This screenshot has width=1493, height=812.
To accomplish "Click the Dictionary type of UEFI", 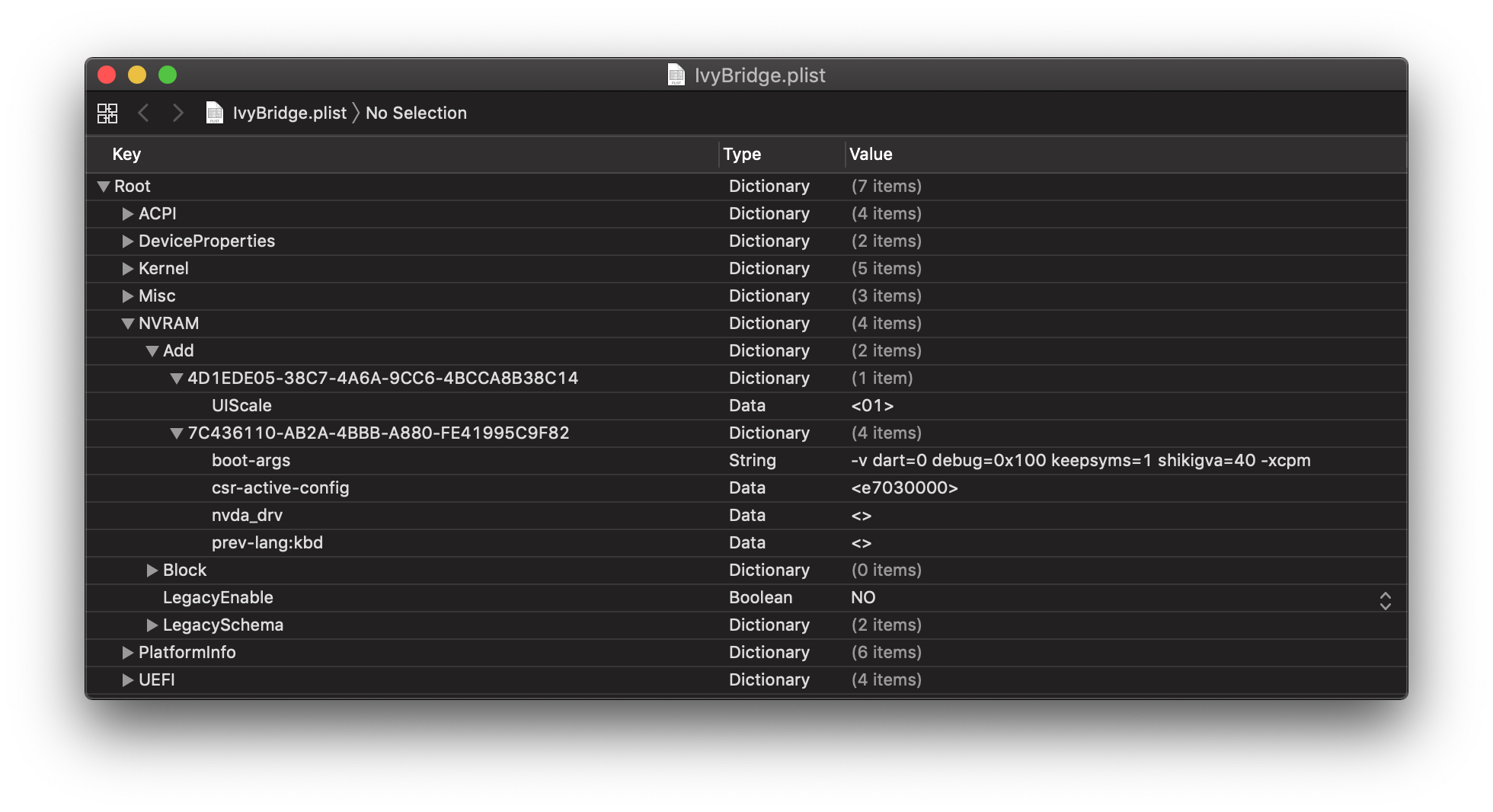I will point(769,680).
